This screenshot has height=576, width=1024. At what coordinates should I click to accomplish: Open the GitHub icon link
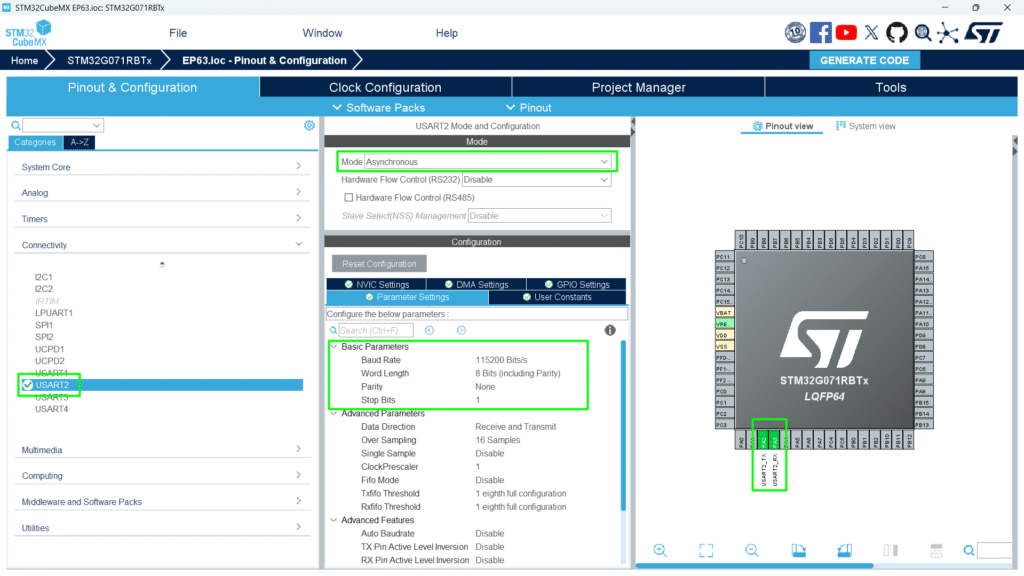coord(896,32)
